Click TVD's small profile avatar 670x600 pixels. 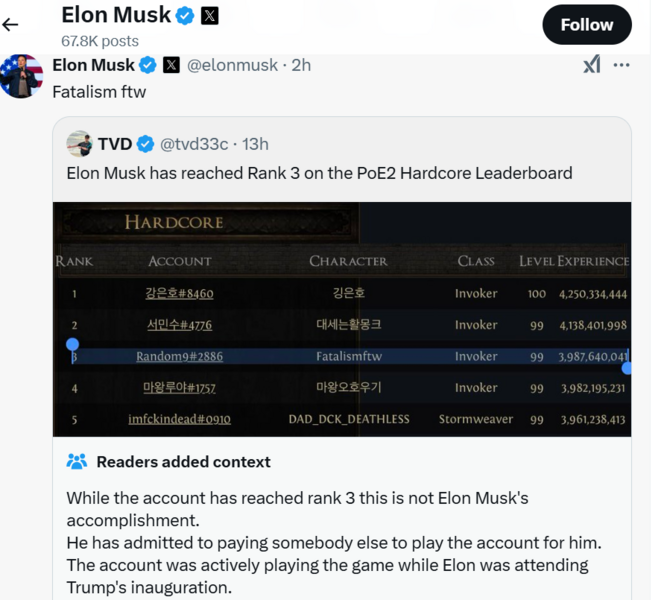pyautogui.click(x=79, y=144)
